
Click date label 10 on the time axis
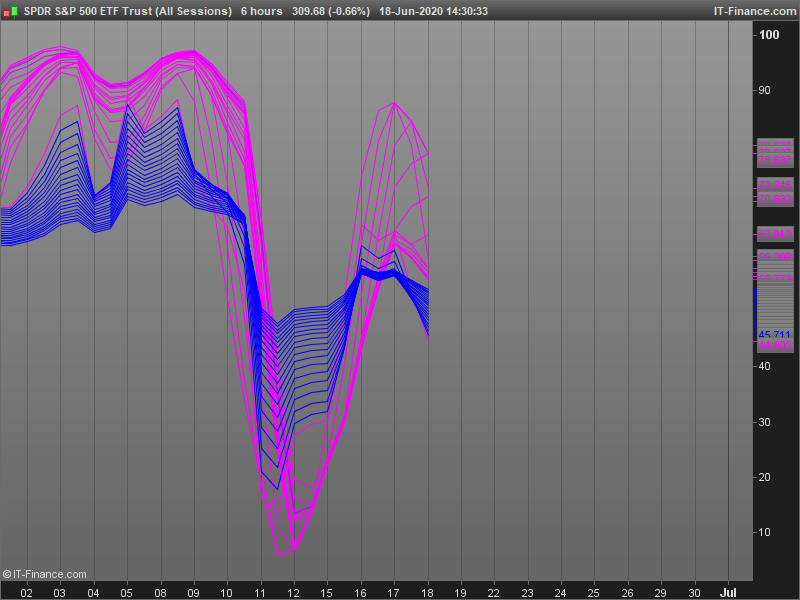pyautogui.click(x=227, y=593)
